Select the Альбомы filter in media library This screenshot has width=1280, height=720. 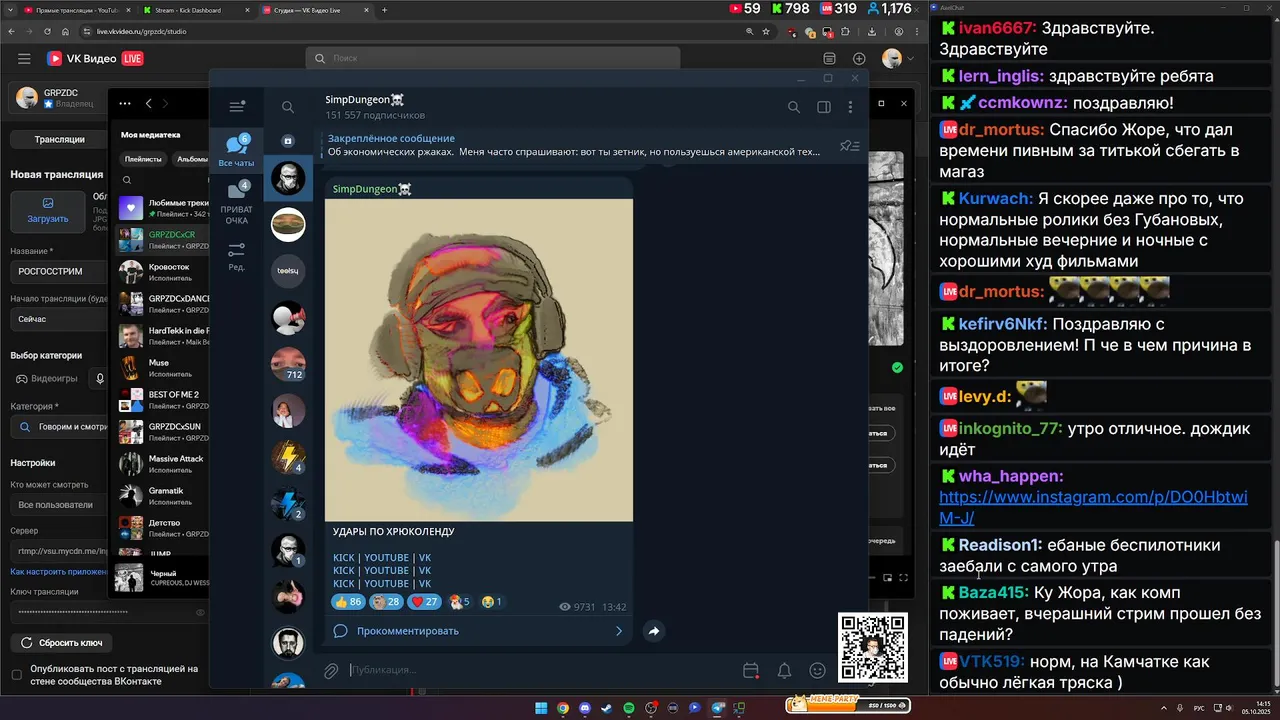coord(192,159)
